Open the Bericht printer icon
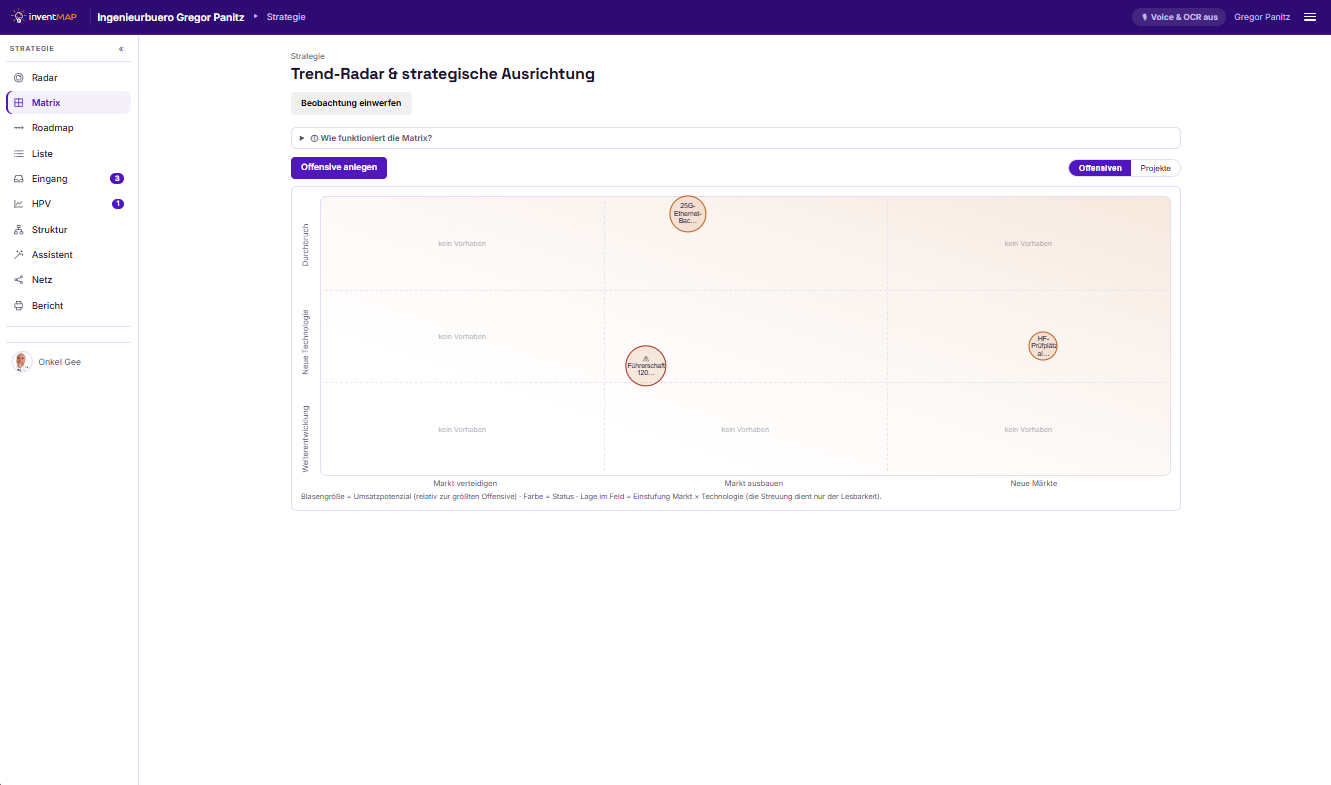 tap(19, 306)
